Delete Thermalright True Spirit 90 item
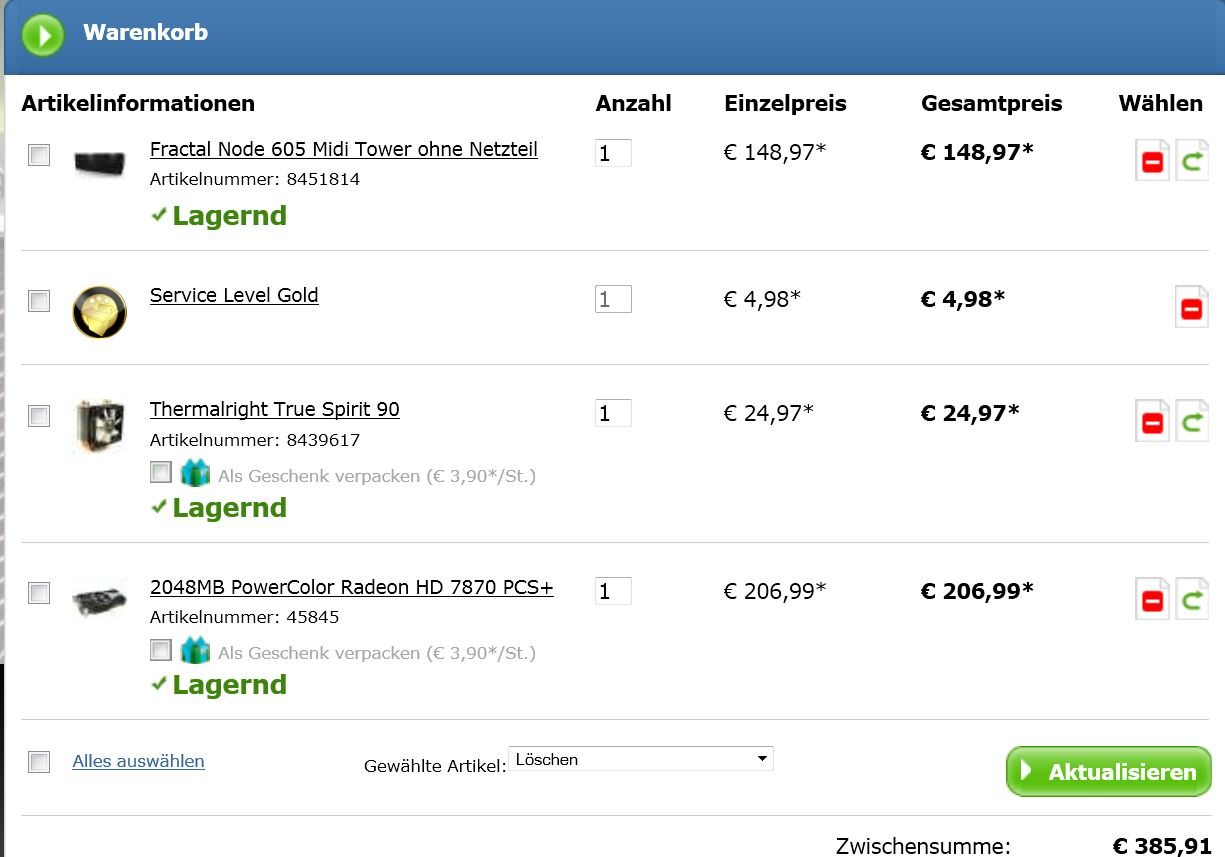 [1152, 422]
